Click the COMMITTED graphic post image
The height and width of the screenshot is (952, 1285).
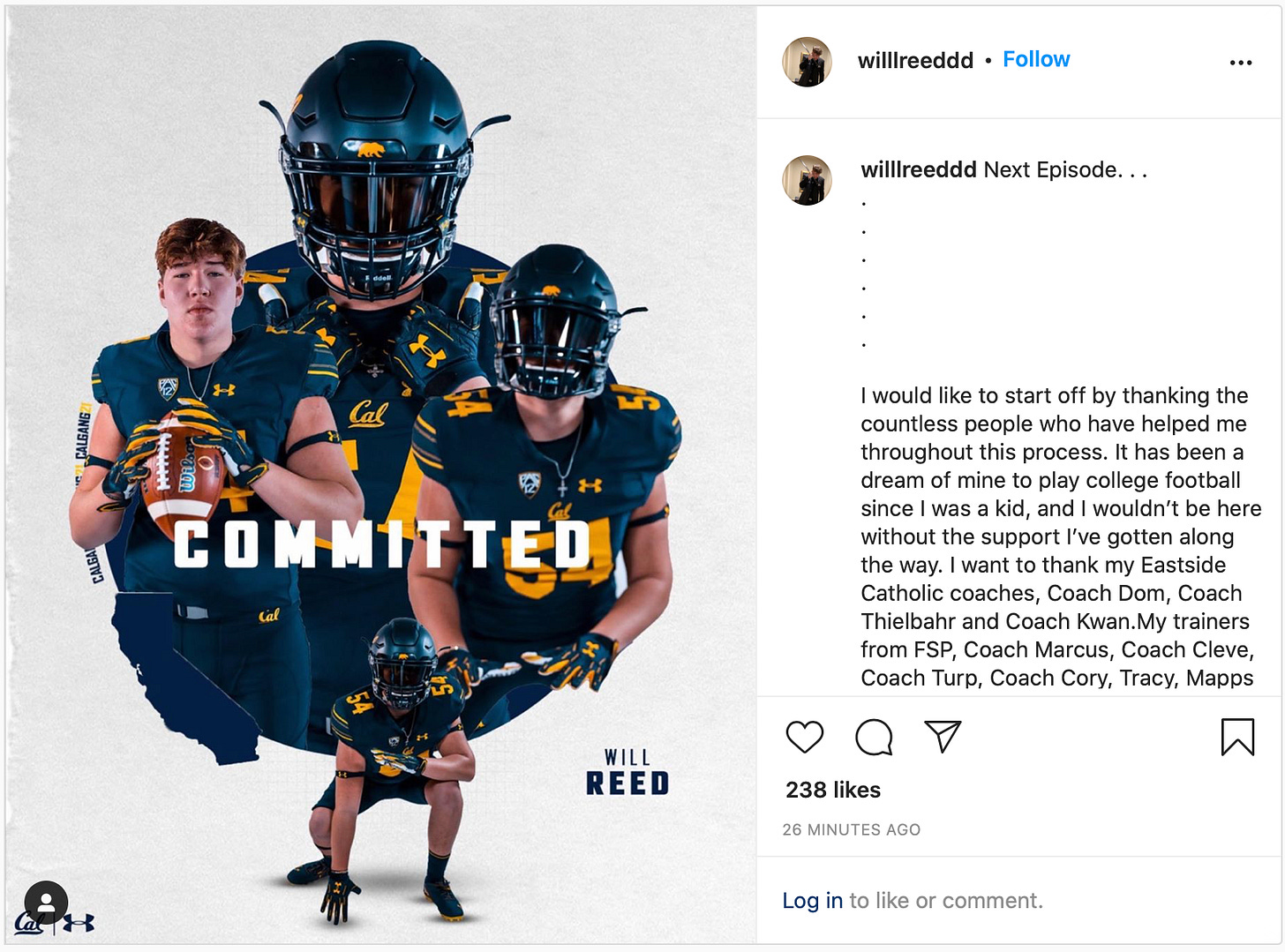[x=381, y=475]
